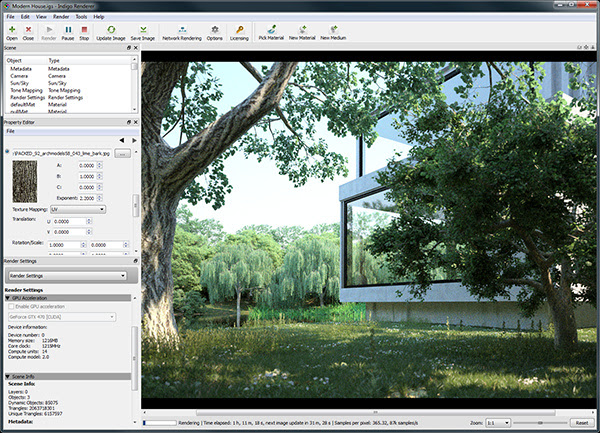
Task: Open the GeForce GTX 470 device dropdown
Action: [x=62, y=317]
